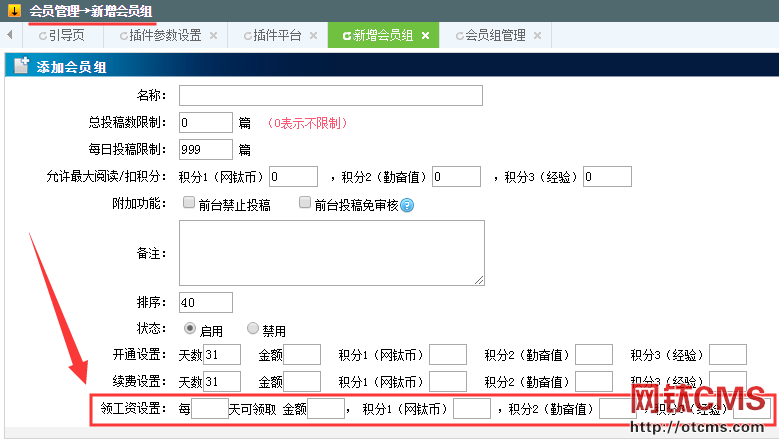Click the refresh icon on the 新增会员组 tab
Viewport: 779px width, 443px height.
(347, 36)
